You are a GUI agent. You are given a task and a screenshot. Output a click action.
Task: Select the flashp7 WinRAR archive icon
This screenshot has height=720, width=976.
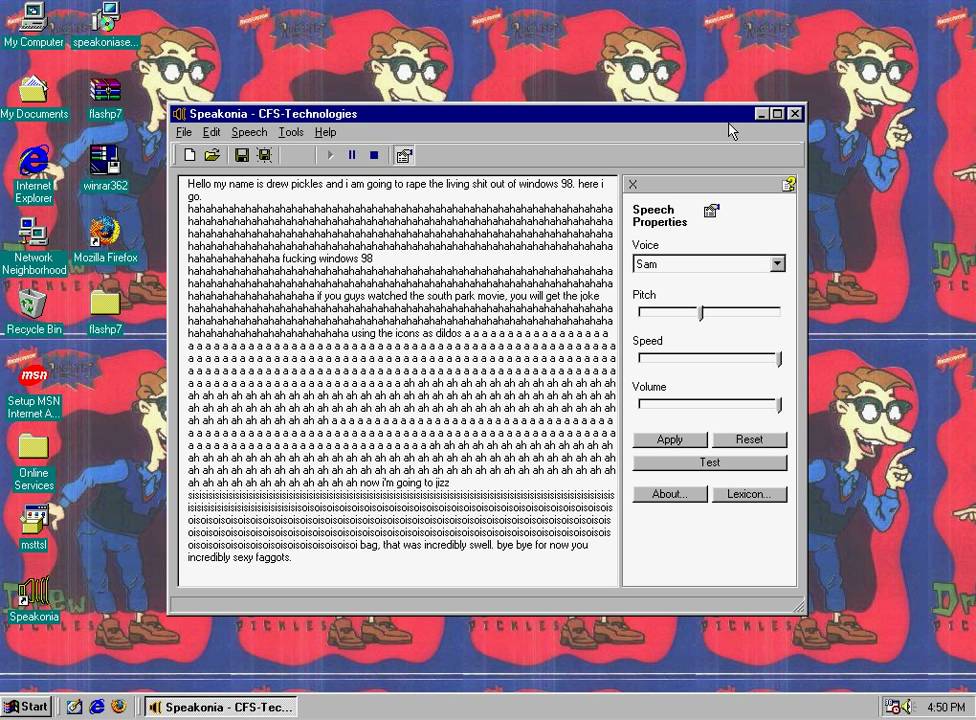(105, 98)
